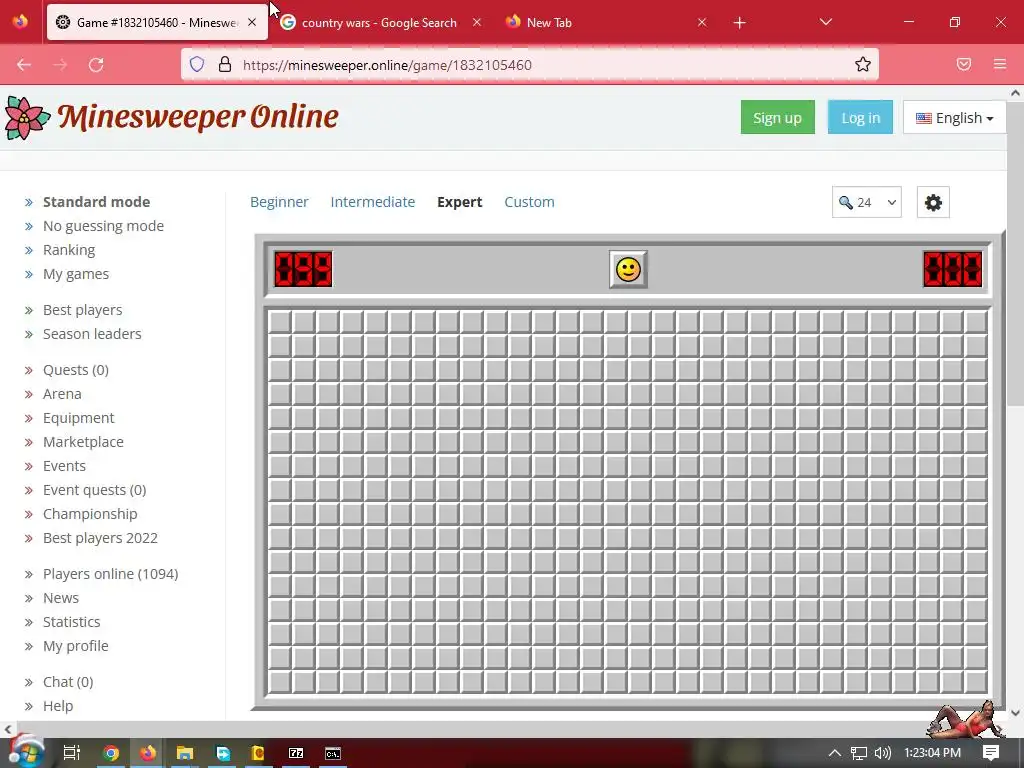1024x768 pixels.
Task: Click the network tray icon
Action: 859,753
